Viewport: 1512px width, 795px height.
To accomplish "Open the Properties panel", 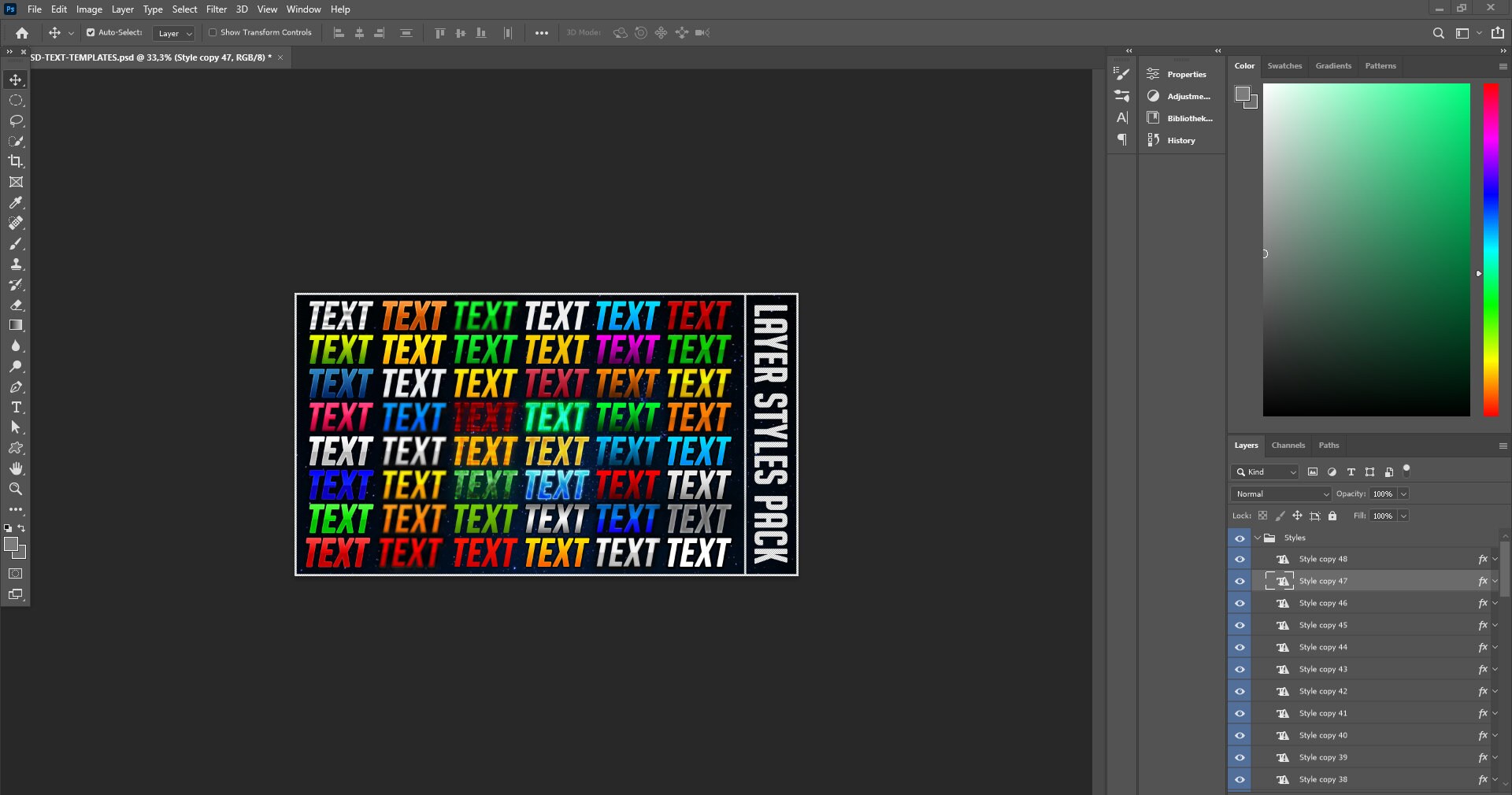I will [x=1184, y=74].
